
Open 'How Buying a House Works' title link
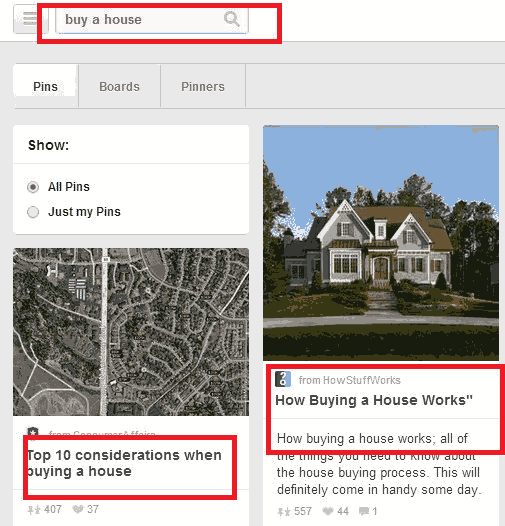[374, 400]
